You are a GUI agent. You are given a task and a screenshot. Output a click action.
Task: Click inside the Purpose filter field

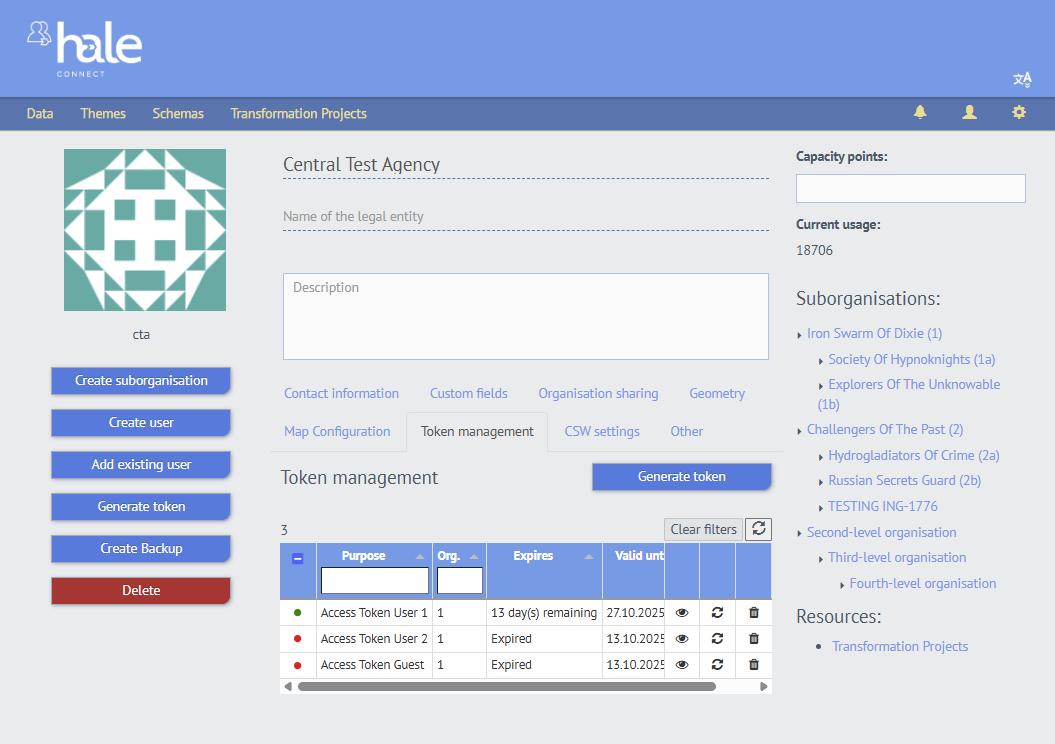coord(373,580)
